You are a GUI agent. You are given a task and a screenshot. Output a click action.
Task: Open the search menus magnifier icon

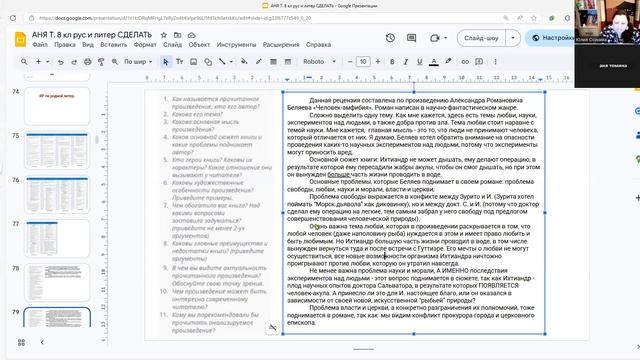[24, 62]
